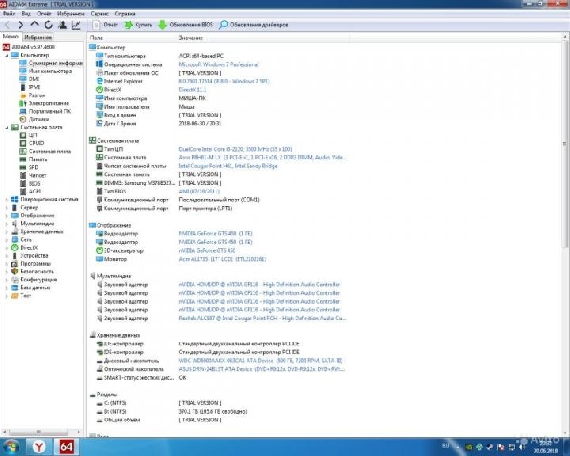Expand the Сервер tree node
The width and height of the screenshot is (570, 456).
pyautogui.click(x=7, y=207)
